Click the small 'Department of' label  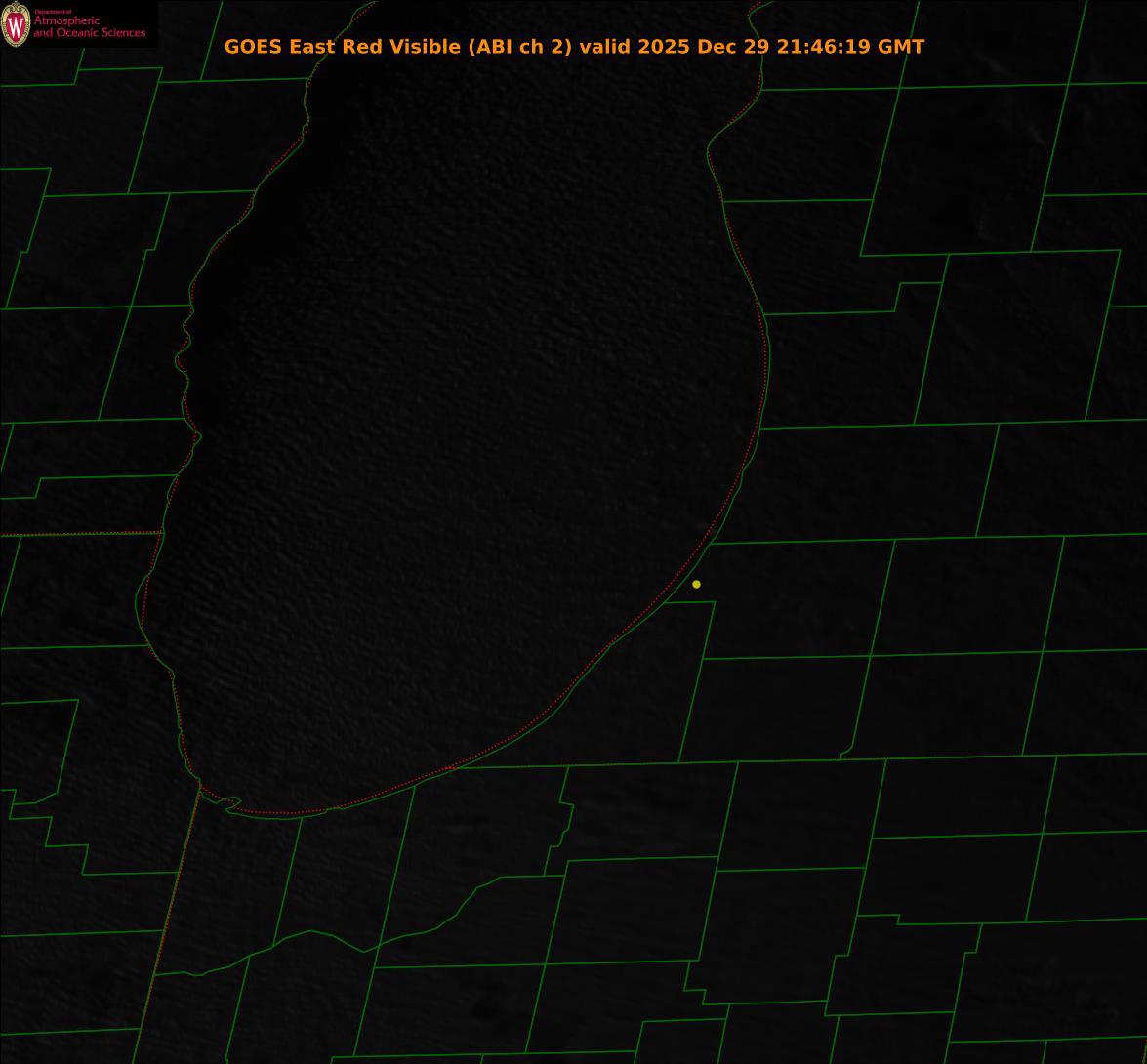pos(52,12)
